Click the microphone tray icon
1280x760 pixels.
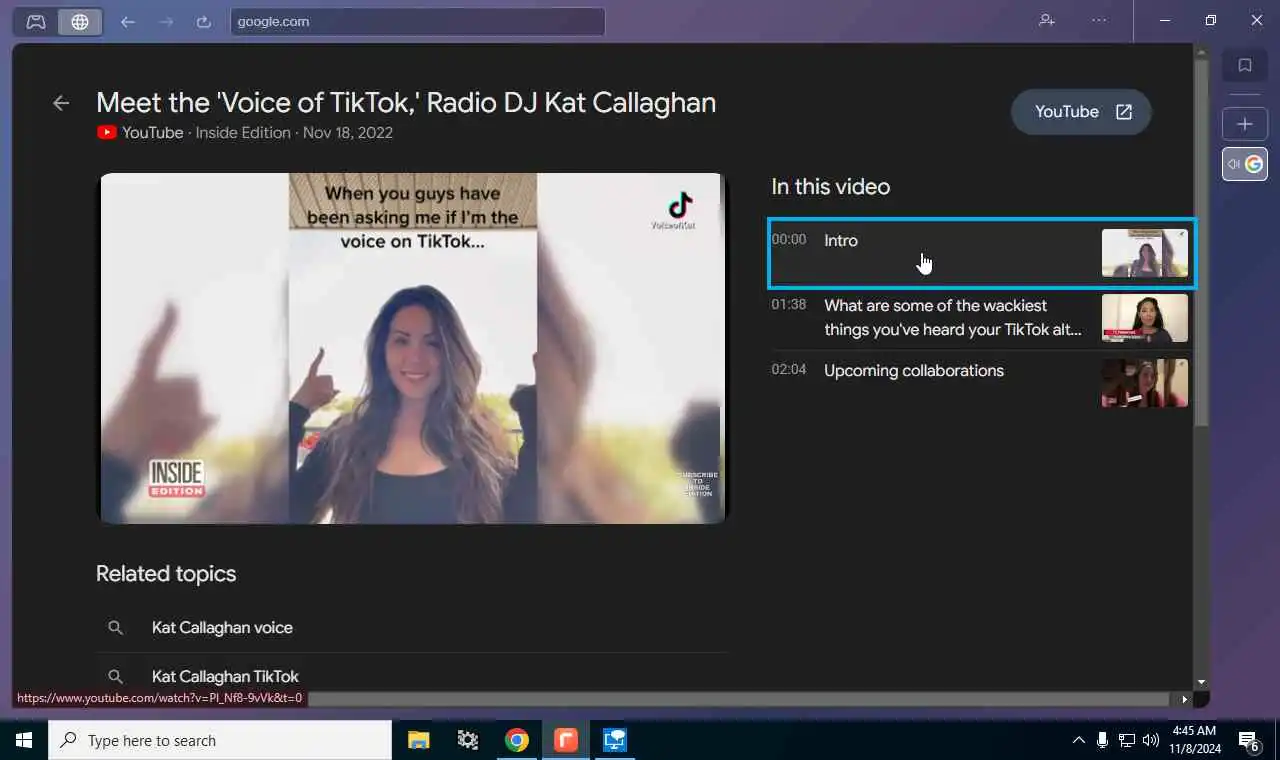[x=1102, y=740]
